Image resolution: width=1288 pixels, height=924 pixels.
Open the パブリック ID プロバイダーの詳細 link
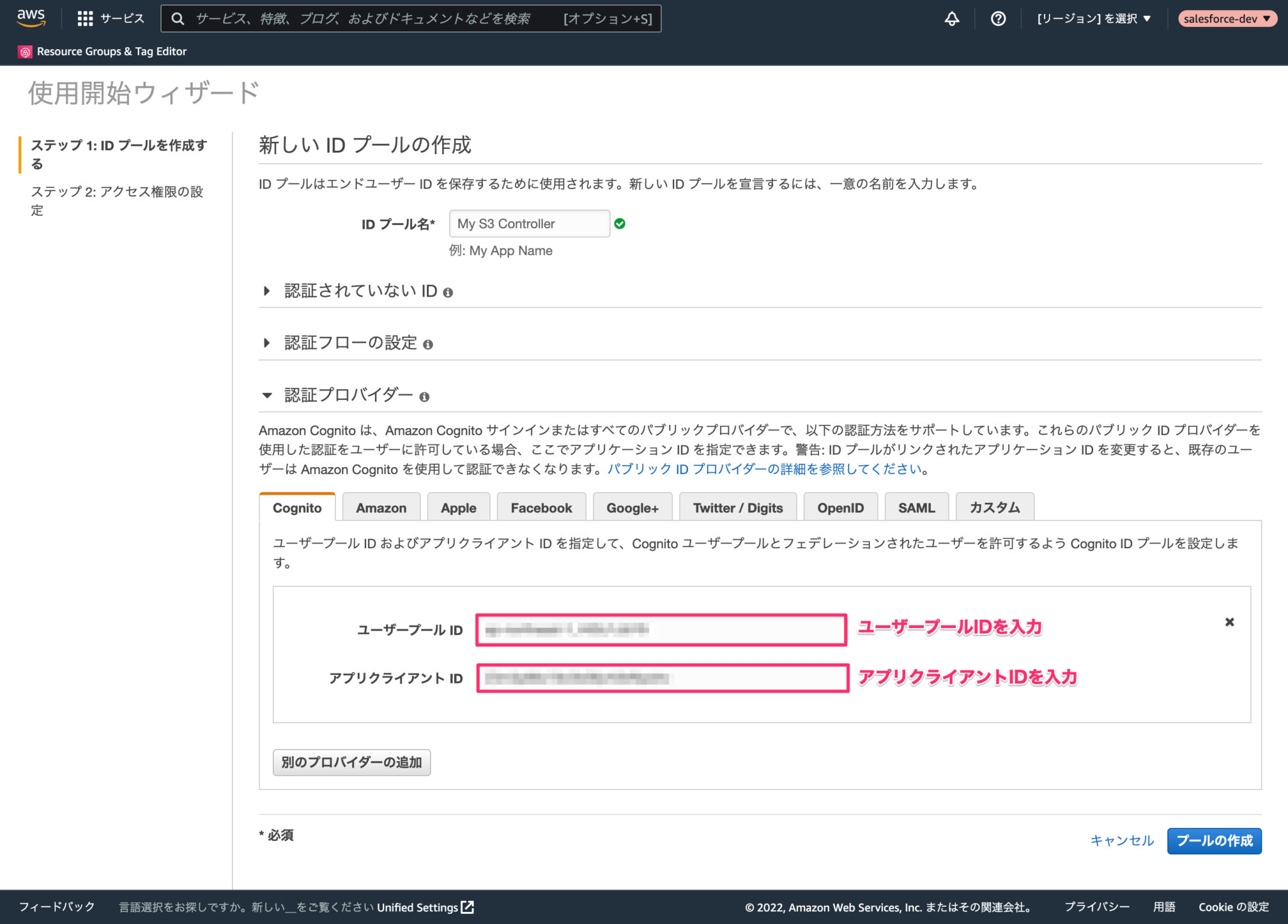coord(765,469)
